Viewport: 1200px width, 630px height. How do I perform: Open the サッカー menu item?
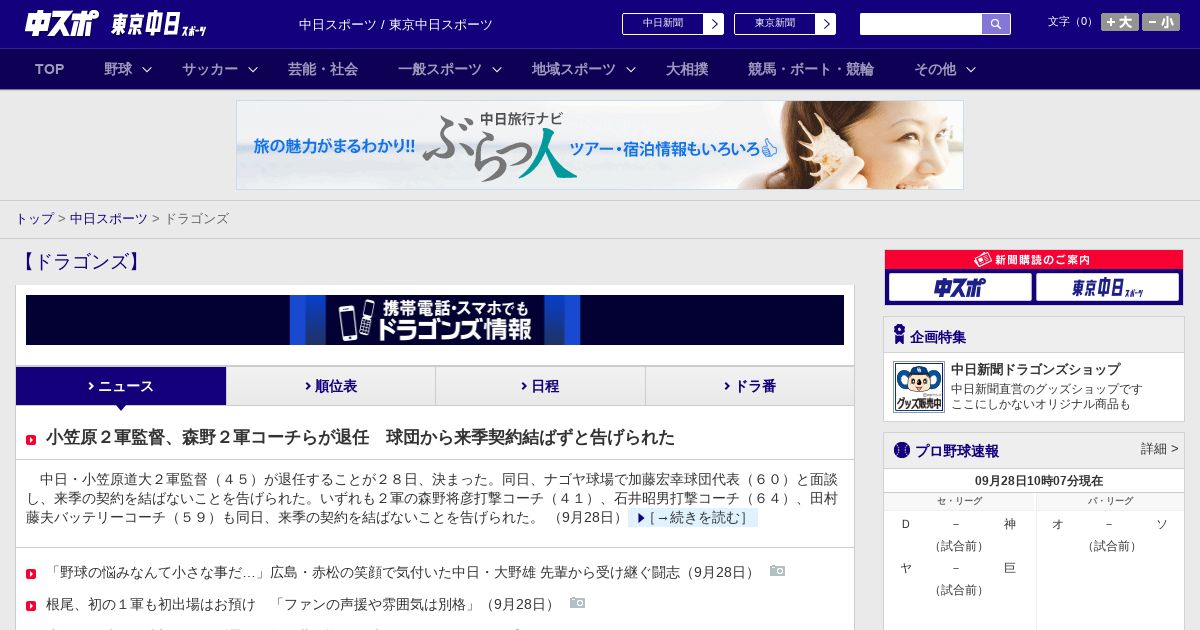click(210, 69)
